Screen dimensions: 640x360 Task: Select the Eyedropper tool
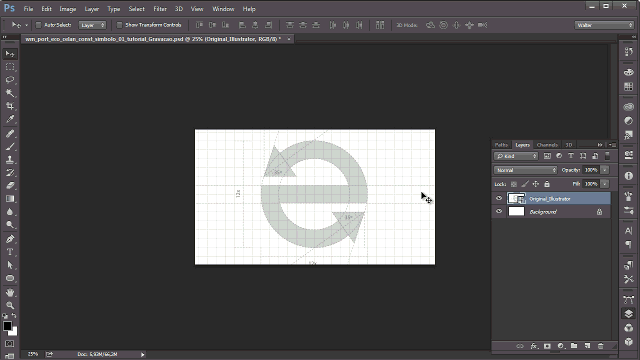[10, 119]
